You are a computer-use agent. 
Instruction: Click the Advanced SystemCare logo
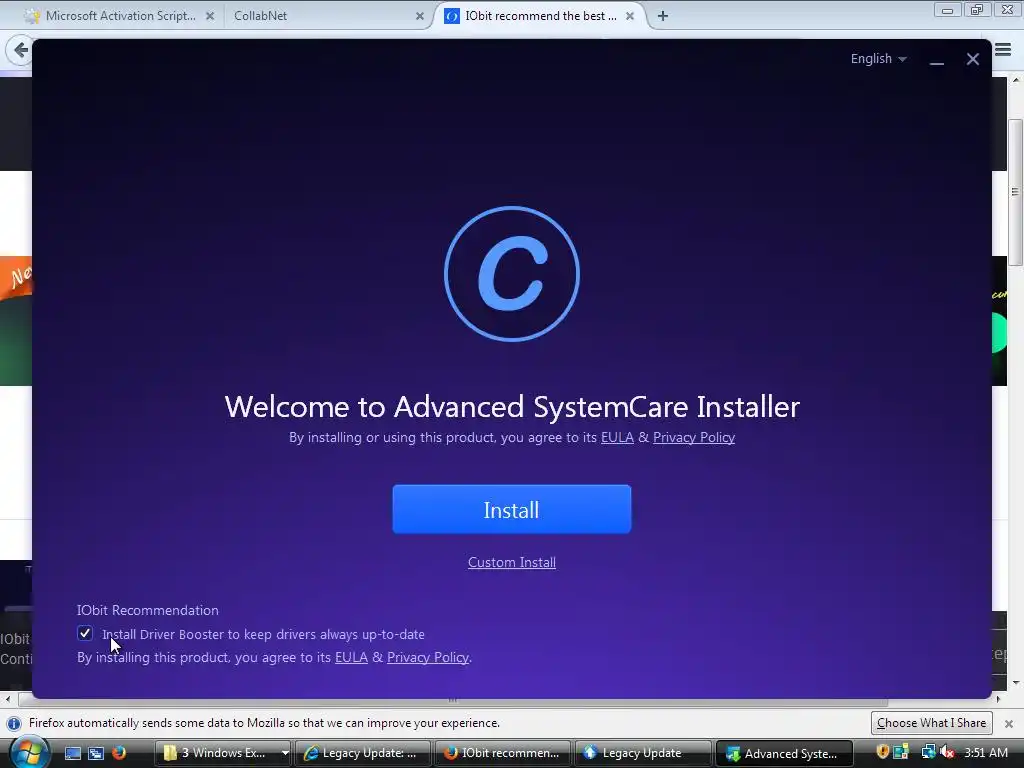[x=511, y=274]
